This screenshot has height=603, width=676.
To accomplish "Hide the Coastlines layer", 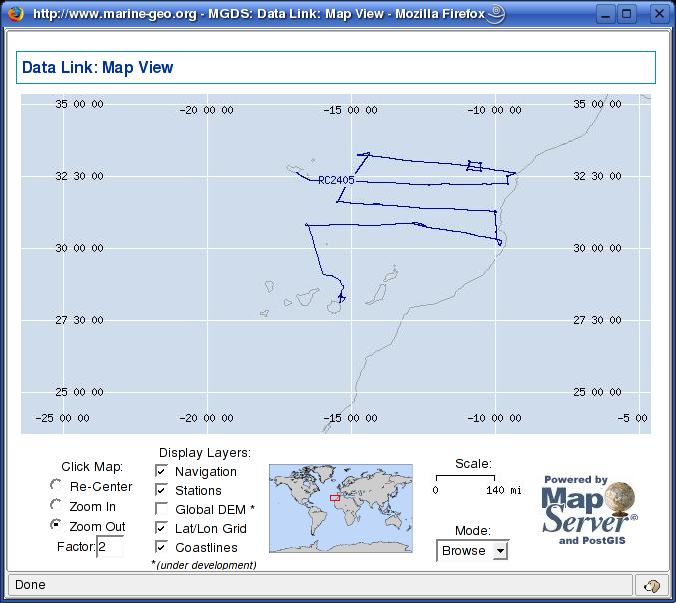I will tap(161, 547).
